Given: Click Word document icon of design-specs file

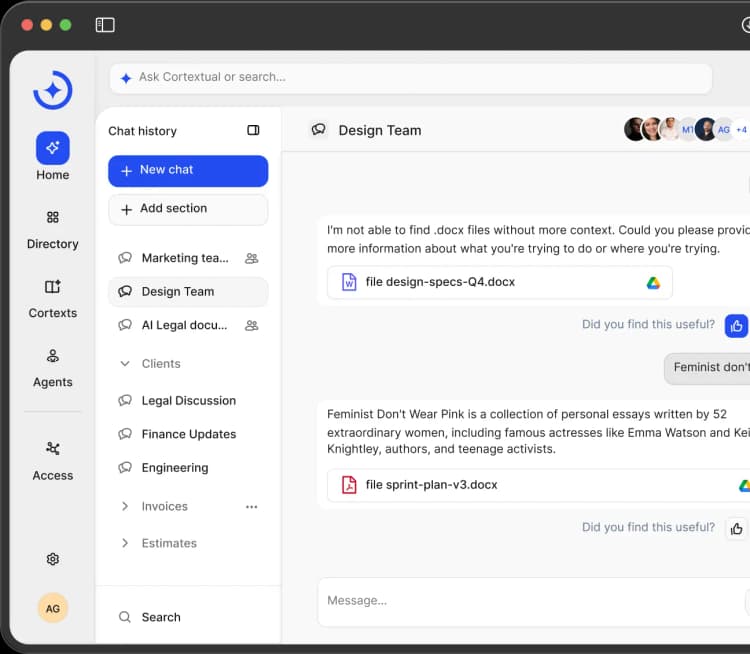Looking at the screenshot, I should pos(349,282).
